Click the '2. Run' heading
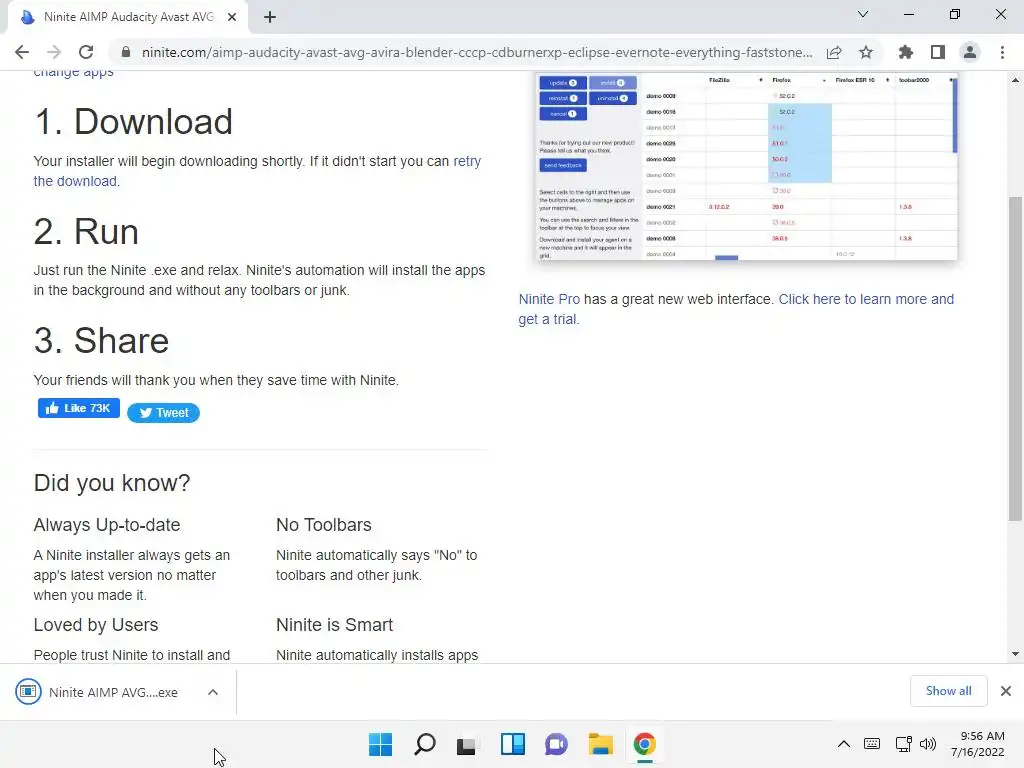This screenshot has width=1024, height=768. coord(86,232)
